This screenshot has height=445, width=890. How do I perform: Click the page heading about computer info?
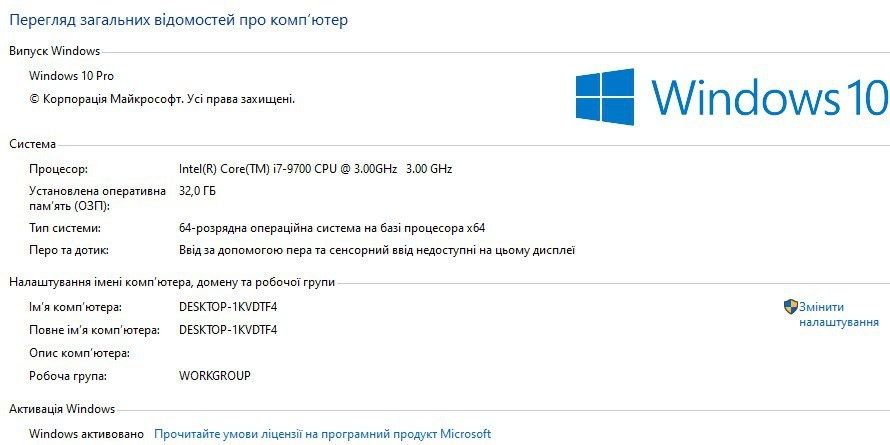coord(179,20)
